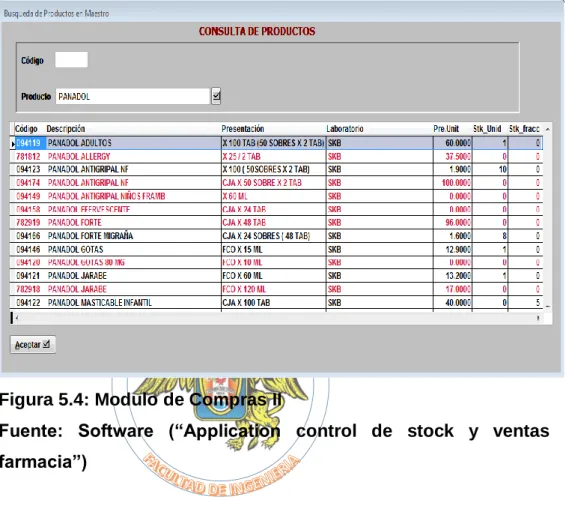Screen dimensions: 566x515
Task: Click the row selector arrow of PANADOL ADULTOS
Action: coord(13,144)
